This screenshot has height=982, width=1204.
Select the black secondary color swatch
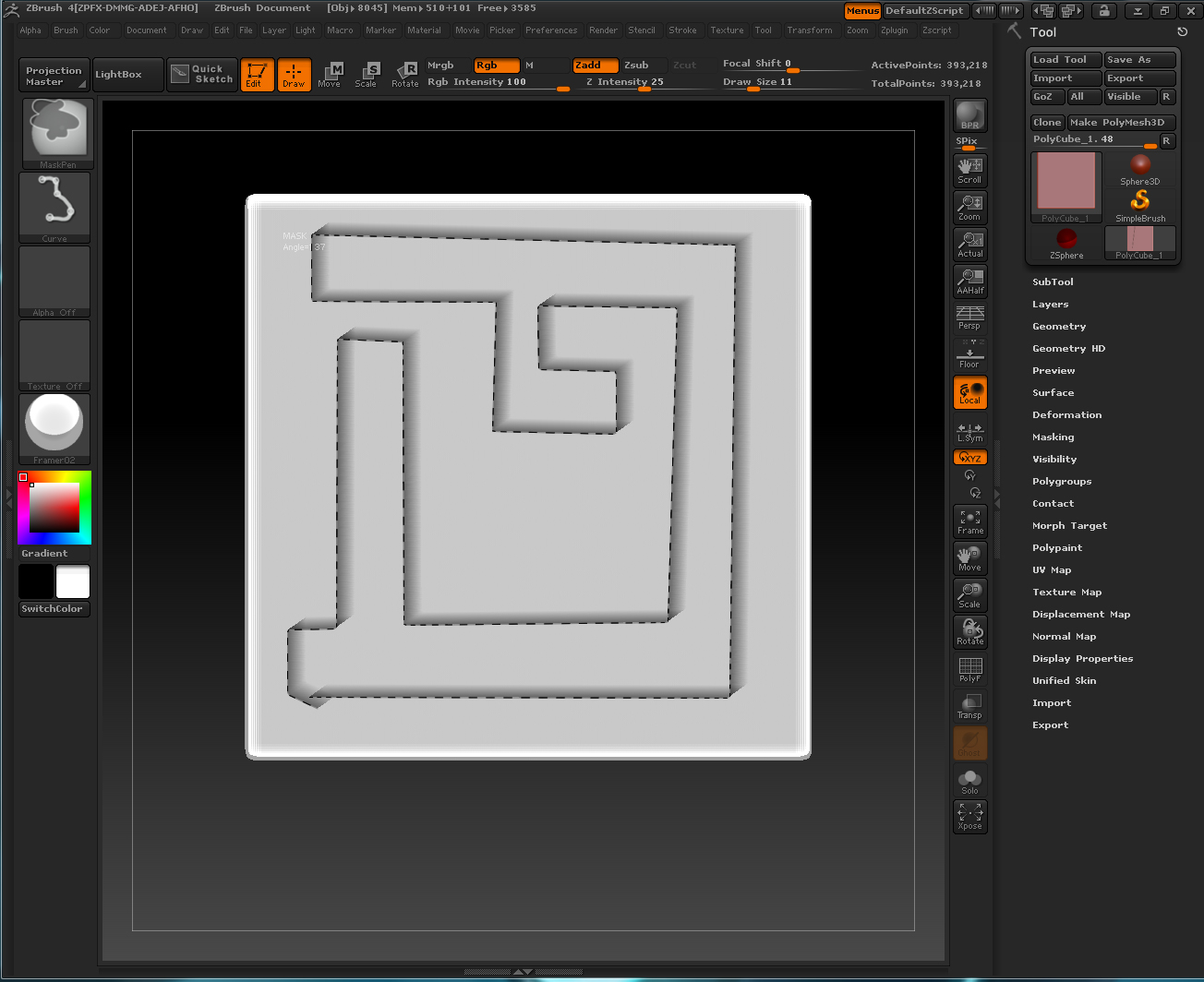pyautogui.click(x=37, y=582)
